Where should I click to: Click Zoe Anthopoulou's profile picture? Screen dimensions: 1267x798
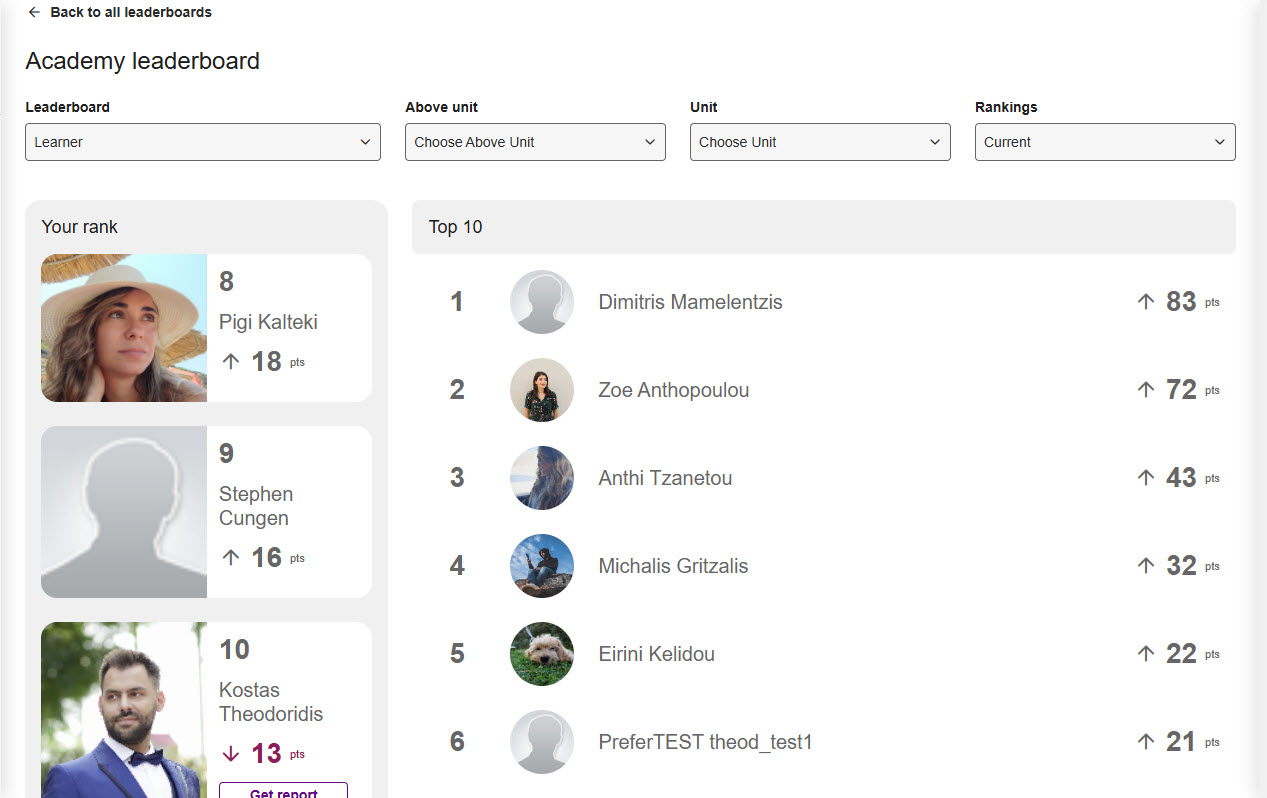(542, 390)
